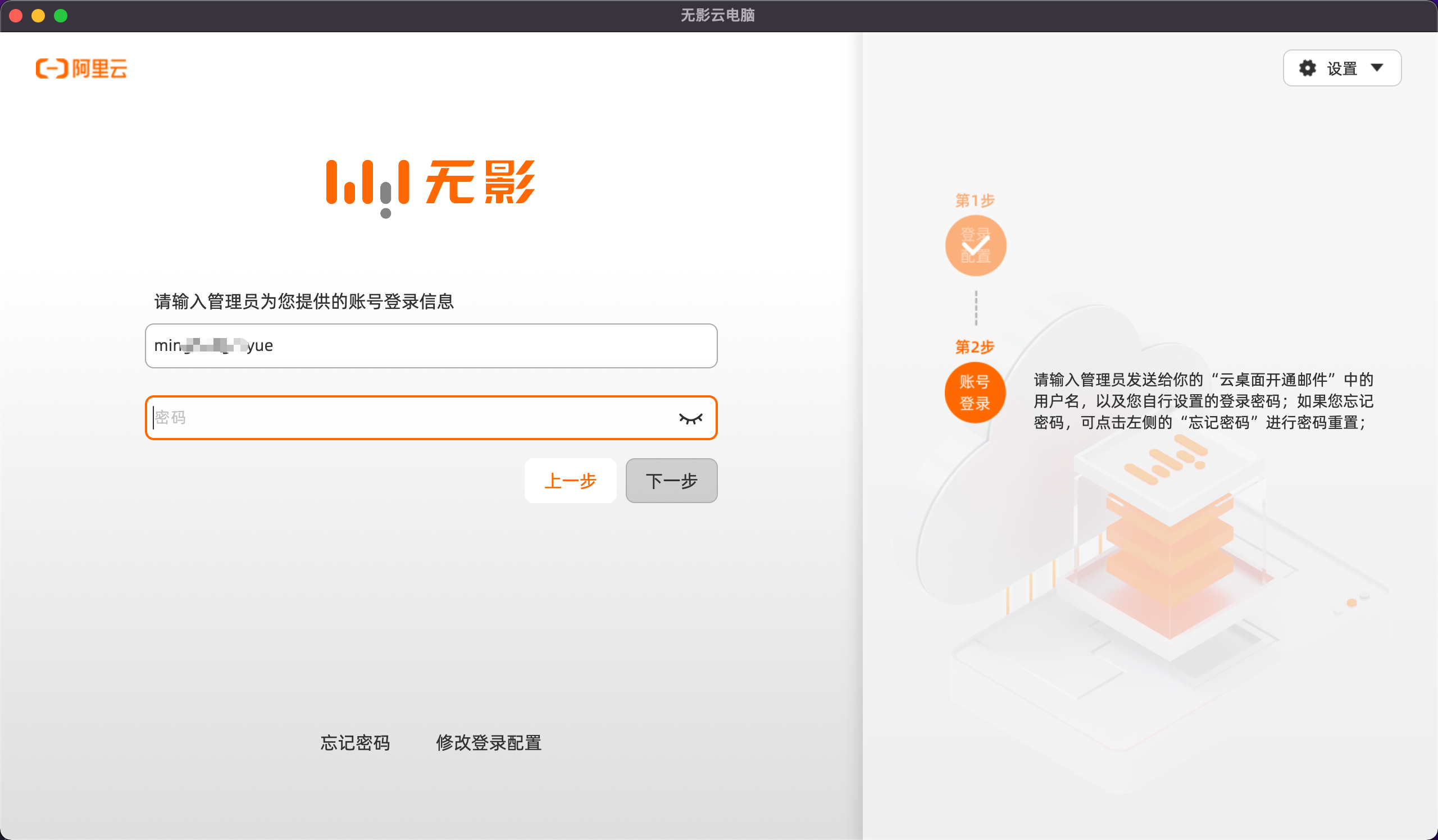
Task: Click the yellow minimize window button
Action: [x=38, y=15]
